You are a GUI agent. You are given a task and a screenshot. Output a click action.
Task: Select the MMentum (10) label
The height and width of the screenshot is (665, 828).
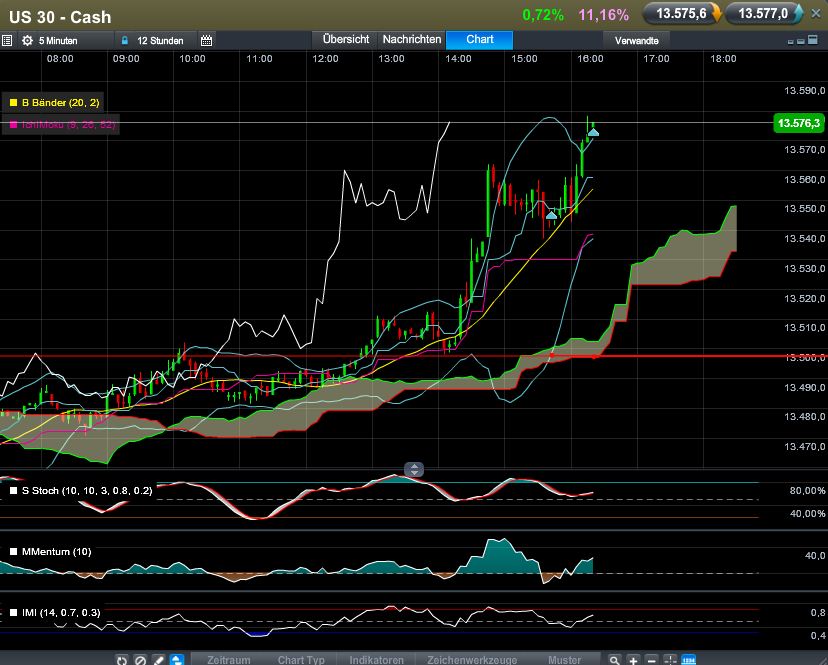tap(57, 552)
